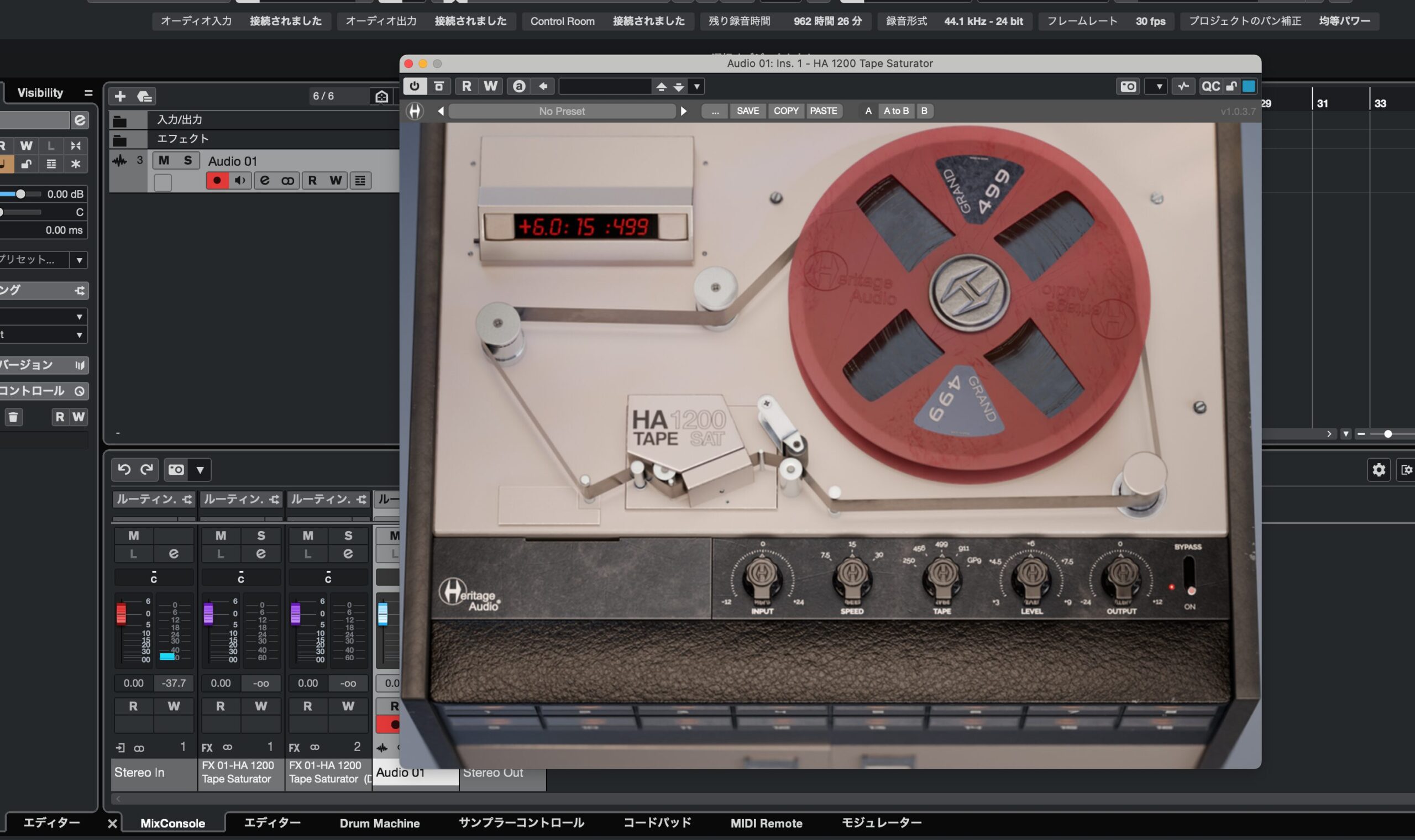Toggle record enable on Audio 01 track

click(x=217, y=181)
